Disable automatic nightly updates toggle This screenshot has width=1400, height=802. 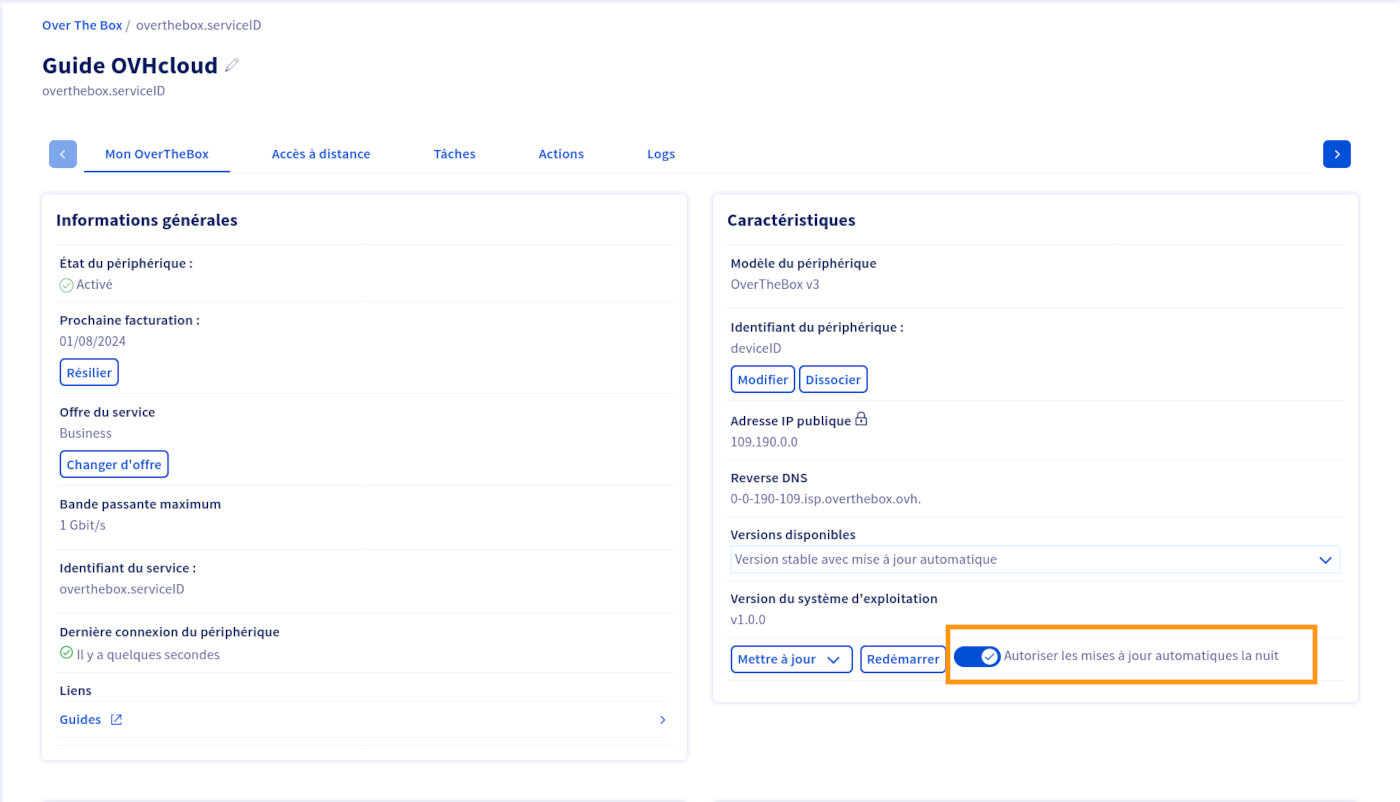(x=976, y=657)
